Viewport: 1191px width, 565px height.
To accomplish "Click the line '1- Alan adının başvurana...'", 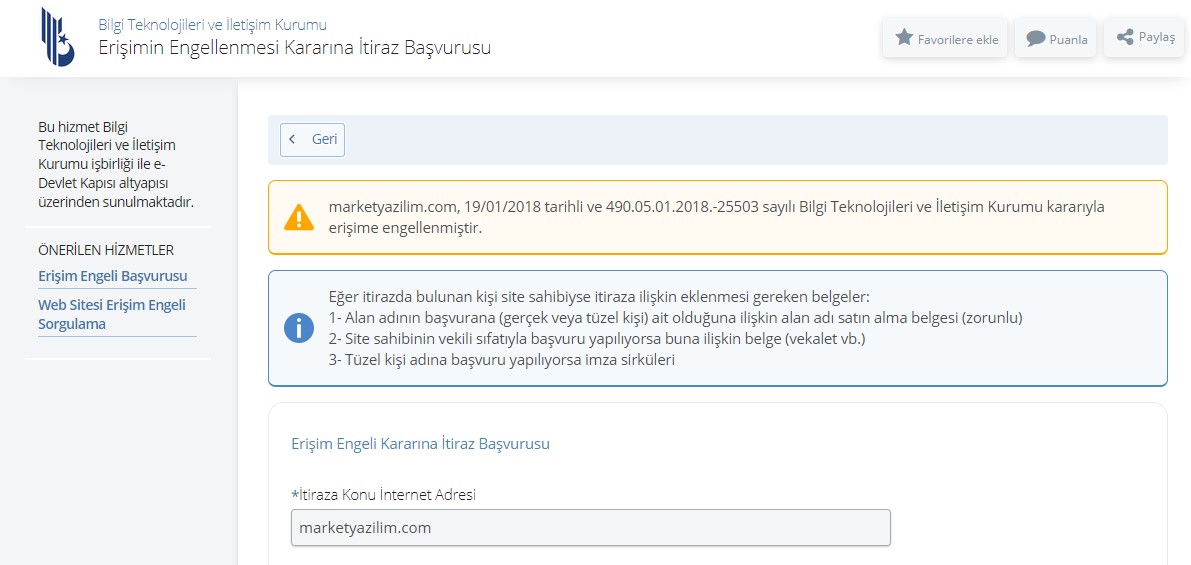I will 675,317.
